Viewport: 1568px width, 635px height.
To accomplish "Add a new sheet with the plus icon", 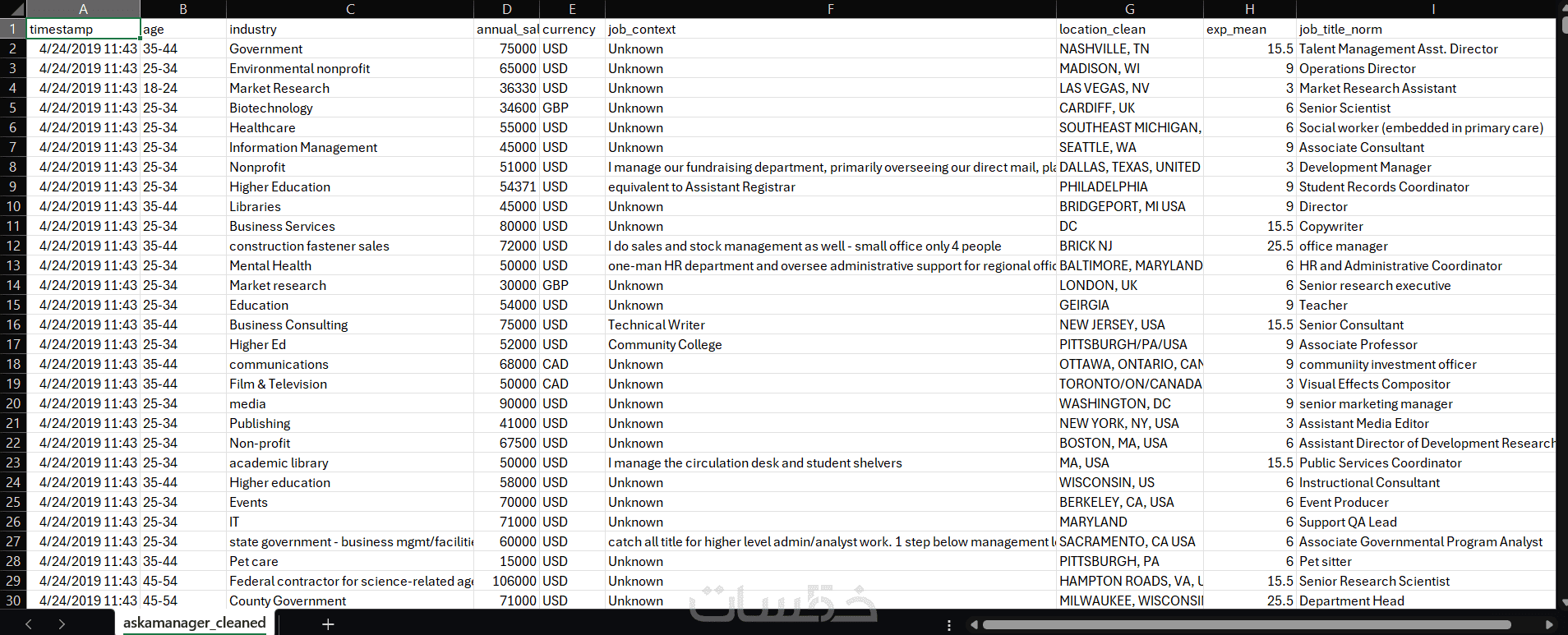I will pos(328,624).
